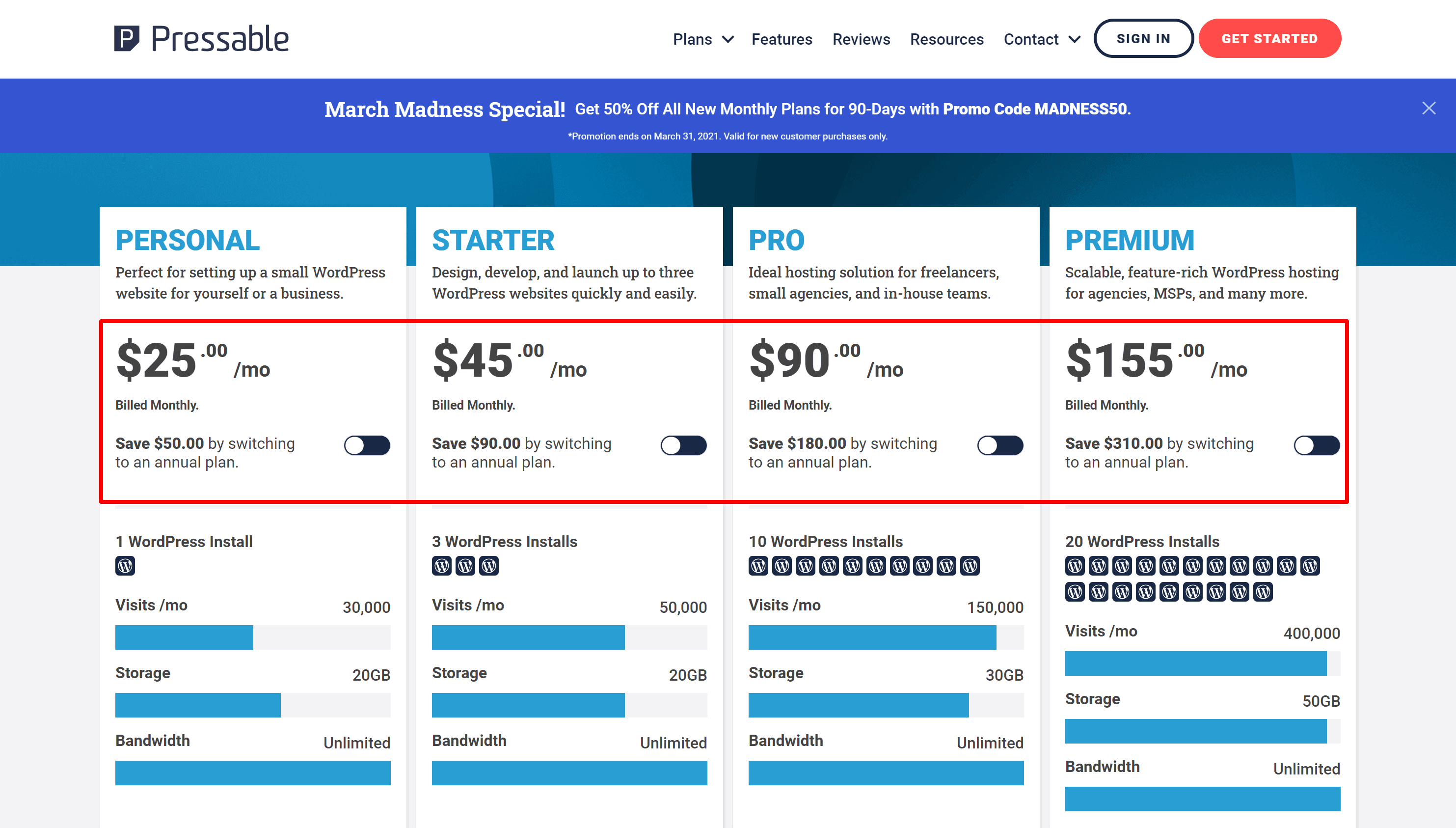Viewport: 1456px width, 828px height.
Task: Open the Resources menu link
Action: pos(946,39)
